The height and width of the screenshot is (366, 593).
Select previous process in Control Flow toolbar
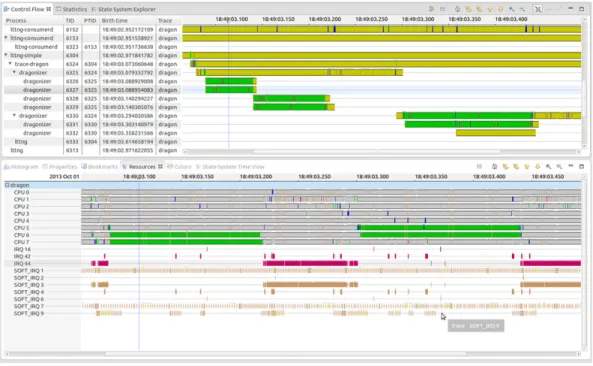pyautogui.click(x=490, y=9)
